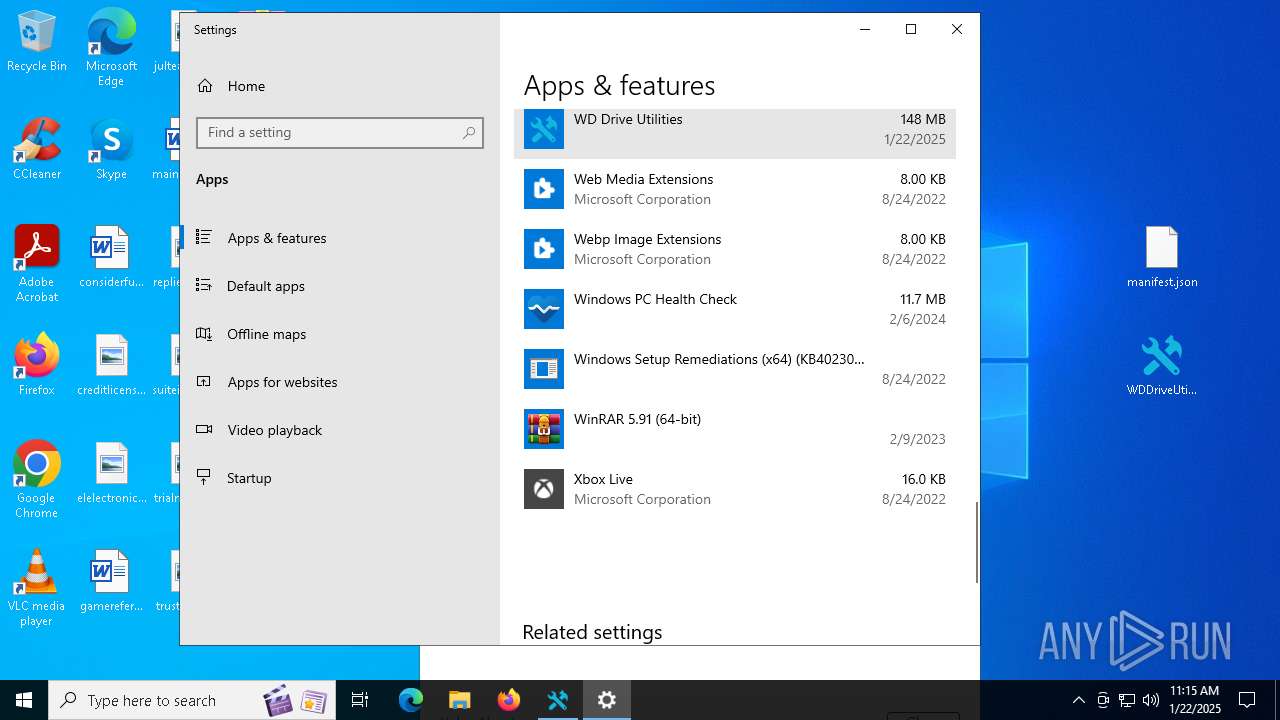Click the taskbar clock showing 11:15 AM
Image resolution: width=1280 pixels, height=720 pixels.
pos(1194,700)
